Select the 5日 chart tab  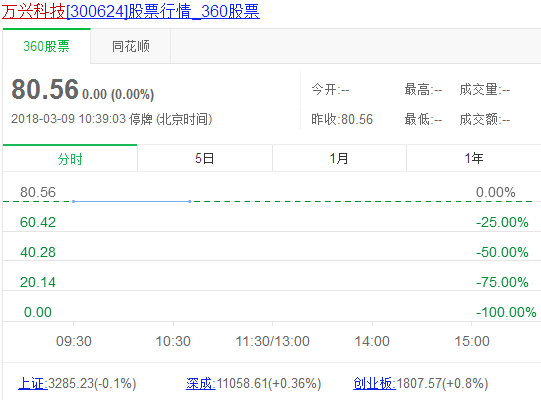205,158
